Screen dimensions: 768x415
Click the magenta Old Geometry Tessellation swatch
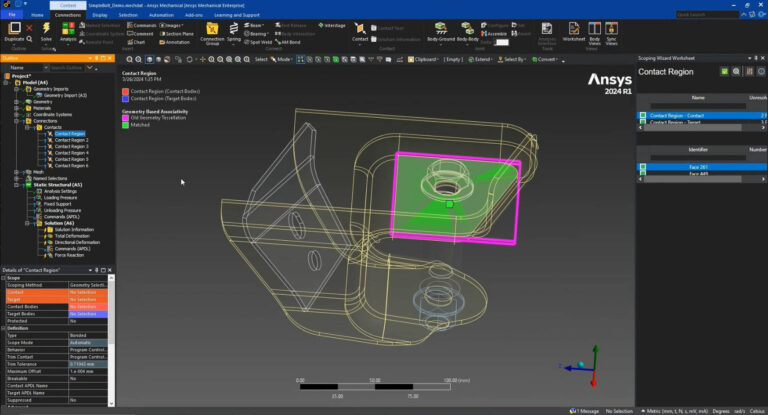click(x=125, y=118)
